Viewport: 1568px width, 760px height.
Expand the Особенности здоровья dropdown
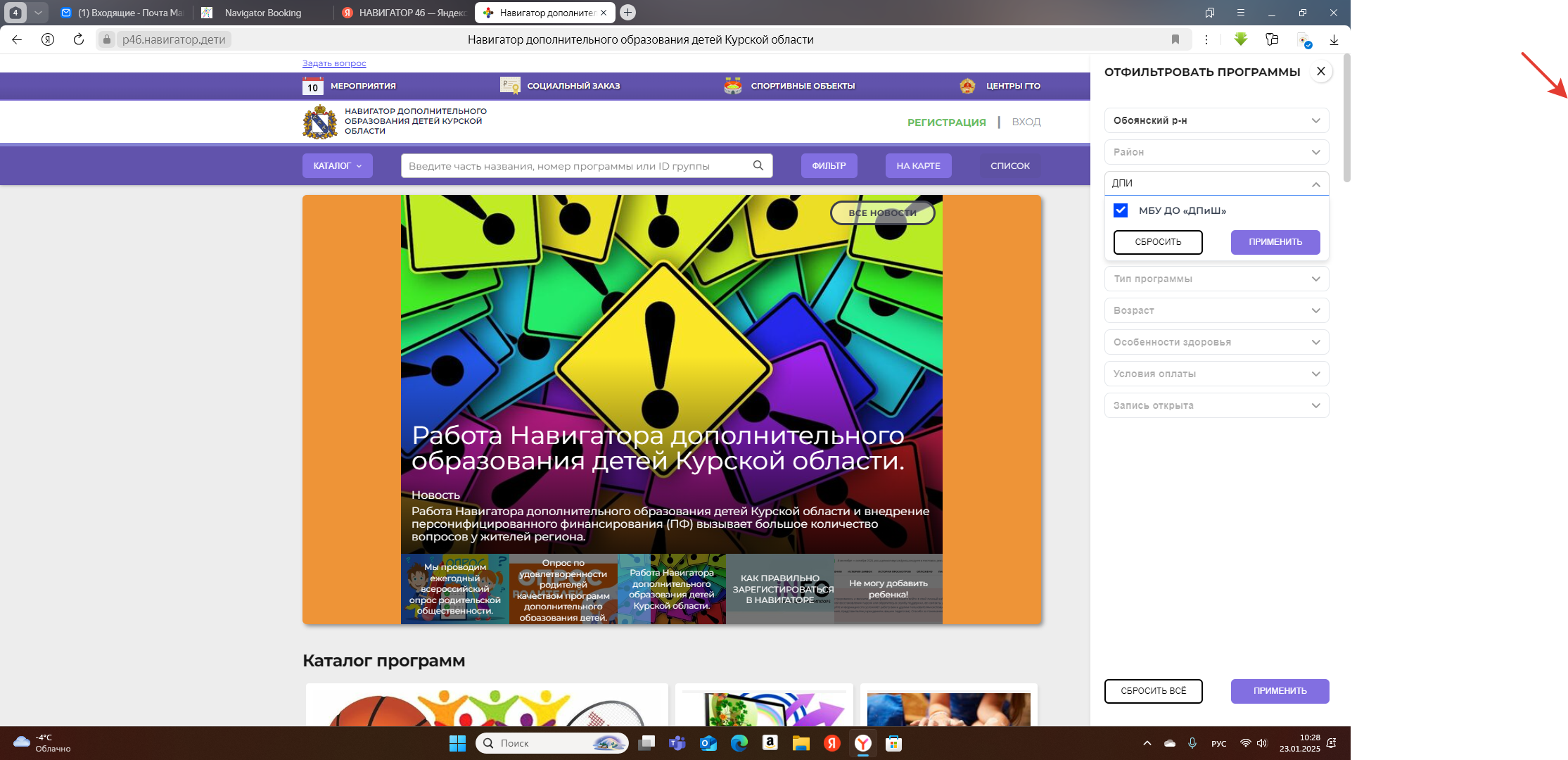[1217, 342]
